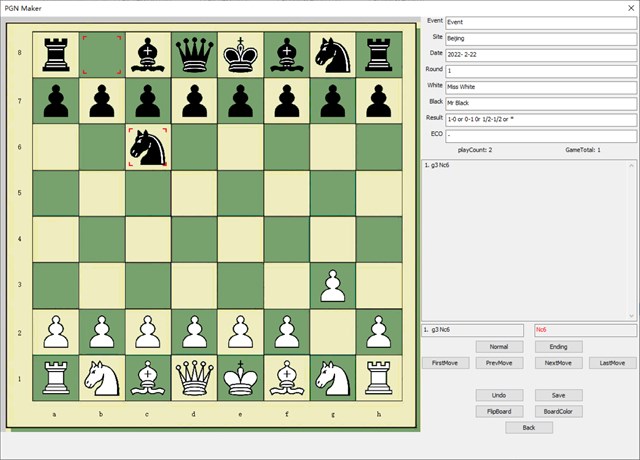Viewport: 640px width, 460px height.
Task: Select the black bishop on f8
Action: [x=287, y=55]
